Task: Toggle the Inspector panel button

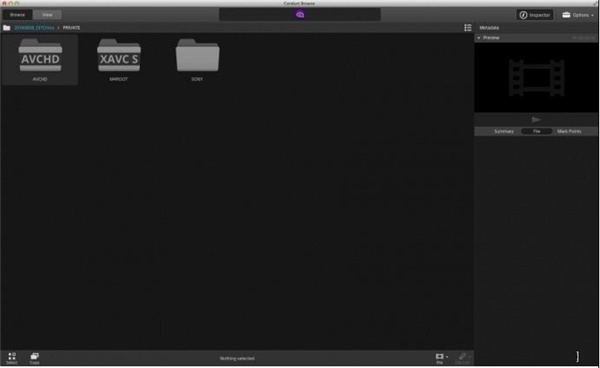Action: 535,15
